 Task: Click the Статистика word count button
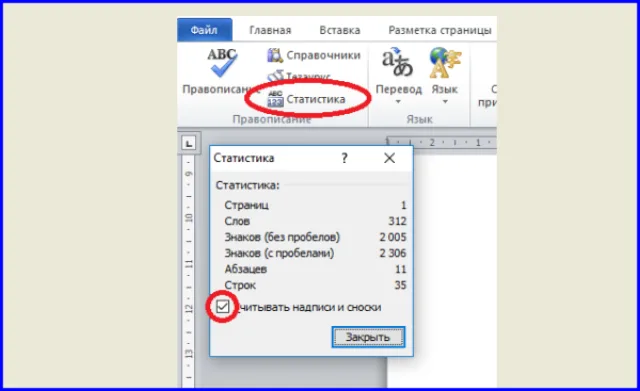coord(306,99)
